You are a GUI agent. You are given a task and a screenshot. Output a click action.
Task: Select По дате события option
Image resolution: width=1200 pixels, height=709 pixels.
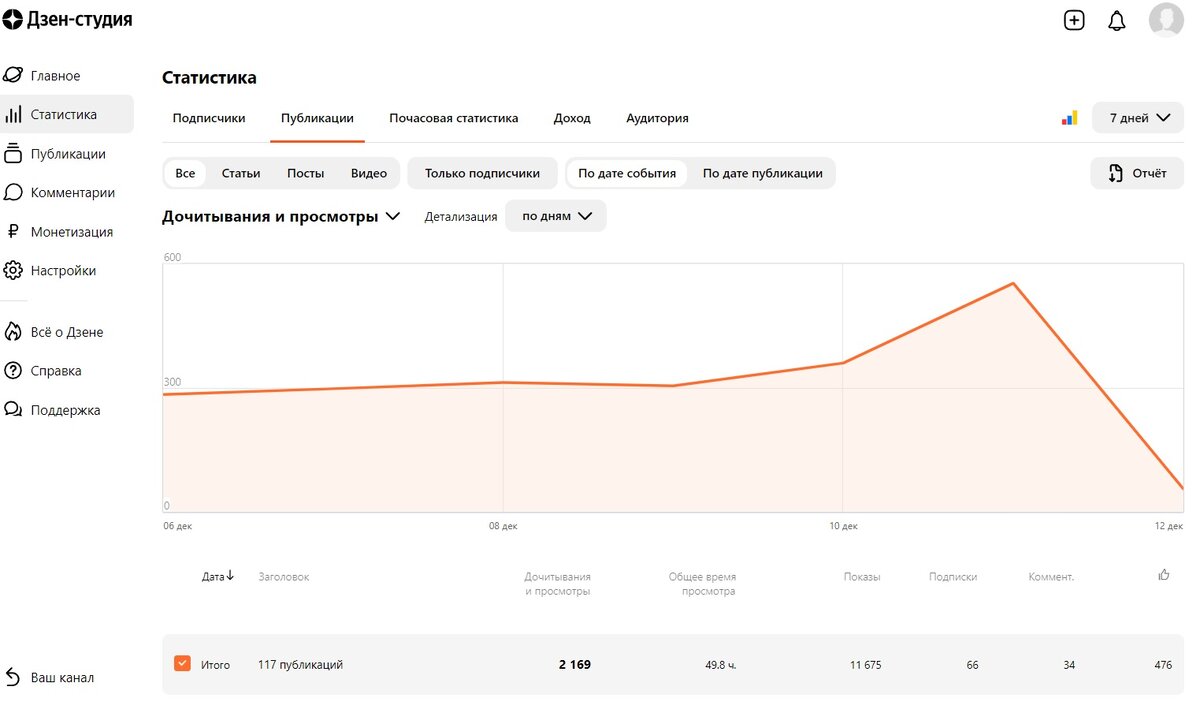[x=627, y=173]
